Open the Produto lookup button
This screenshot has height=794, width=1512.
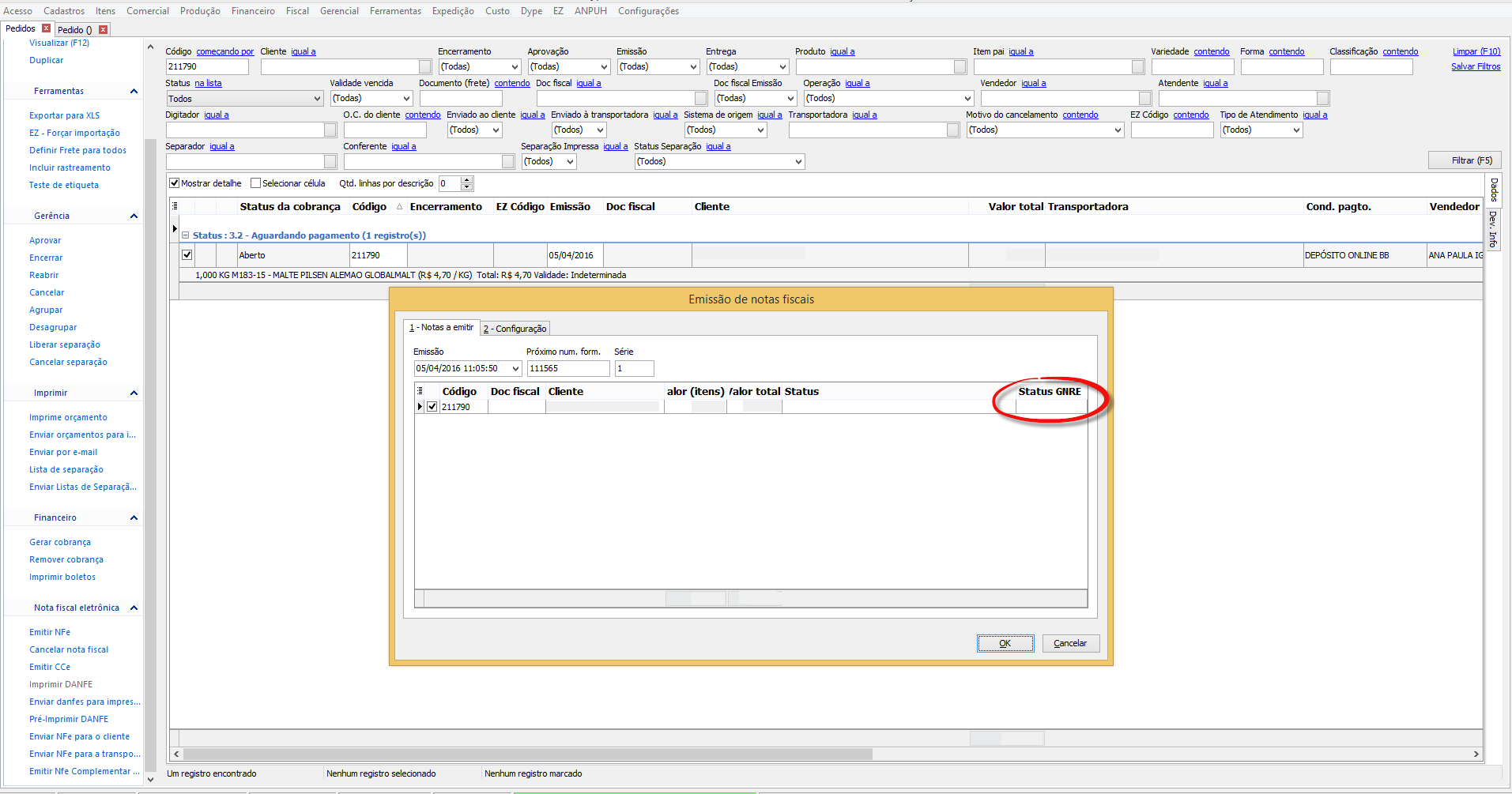tap(960, 67)
